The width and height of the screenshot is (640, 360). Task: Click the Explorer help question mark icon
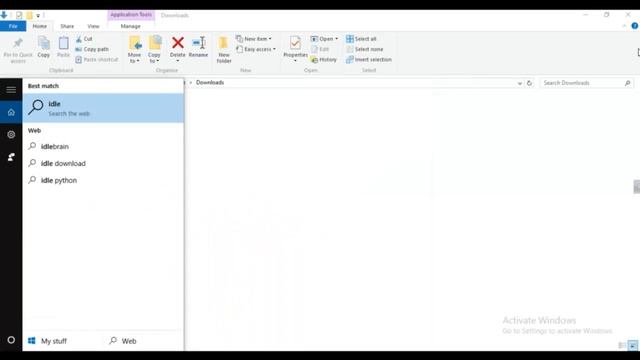tap(635, 26)
